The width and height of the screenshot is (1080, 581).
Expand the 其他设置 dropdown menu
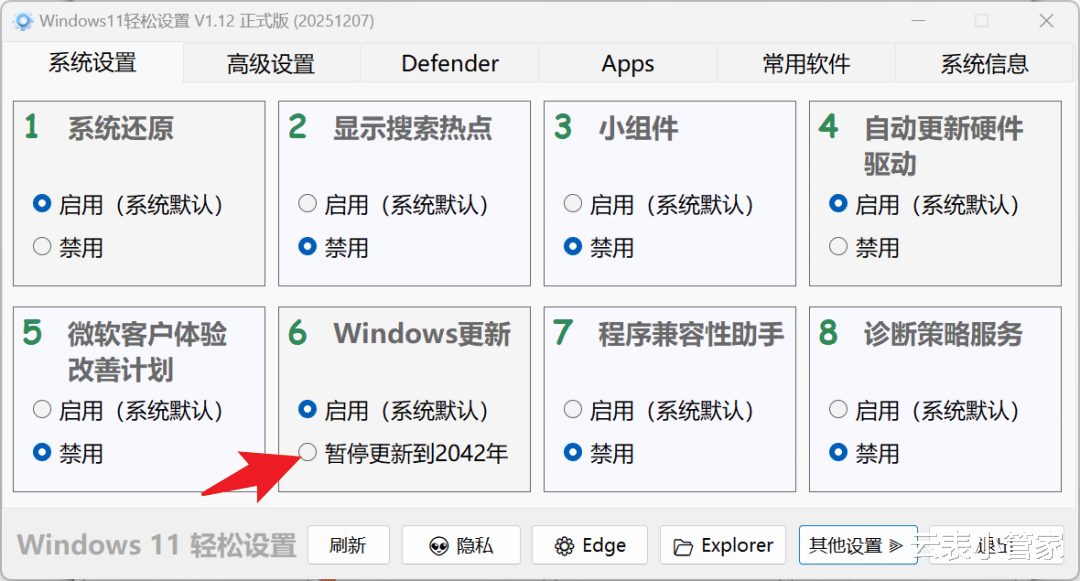pyautogui.click(x=857, y=545)
